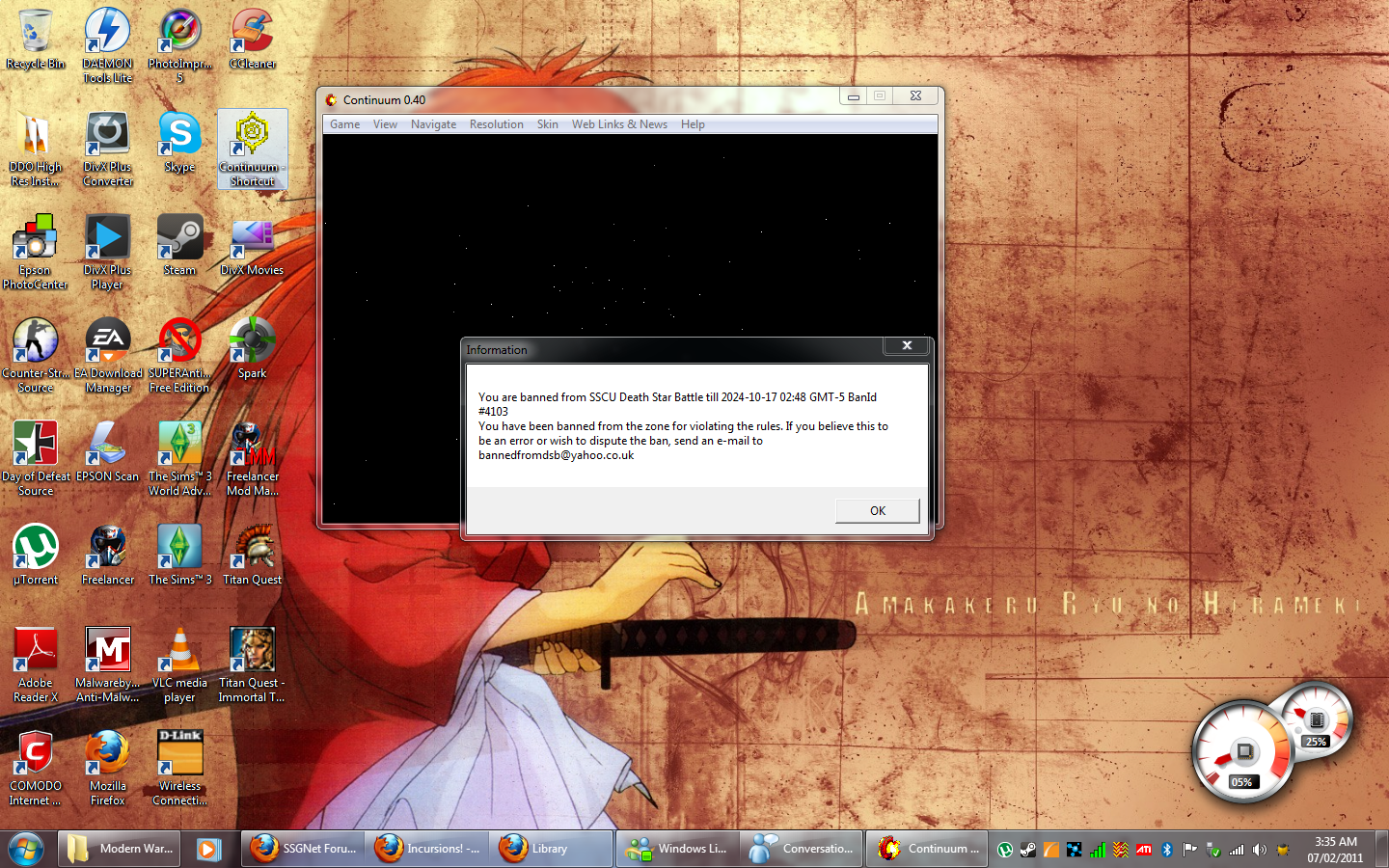Open the Game menu in Continuum

tap(344, 124)
